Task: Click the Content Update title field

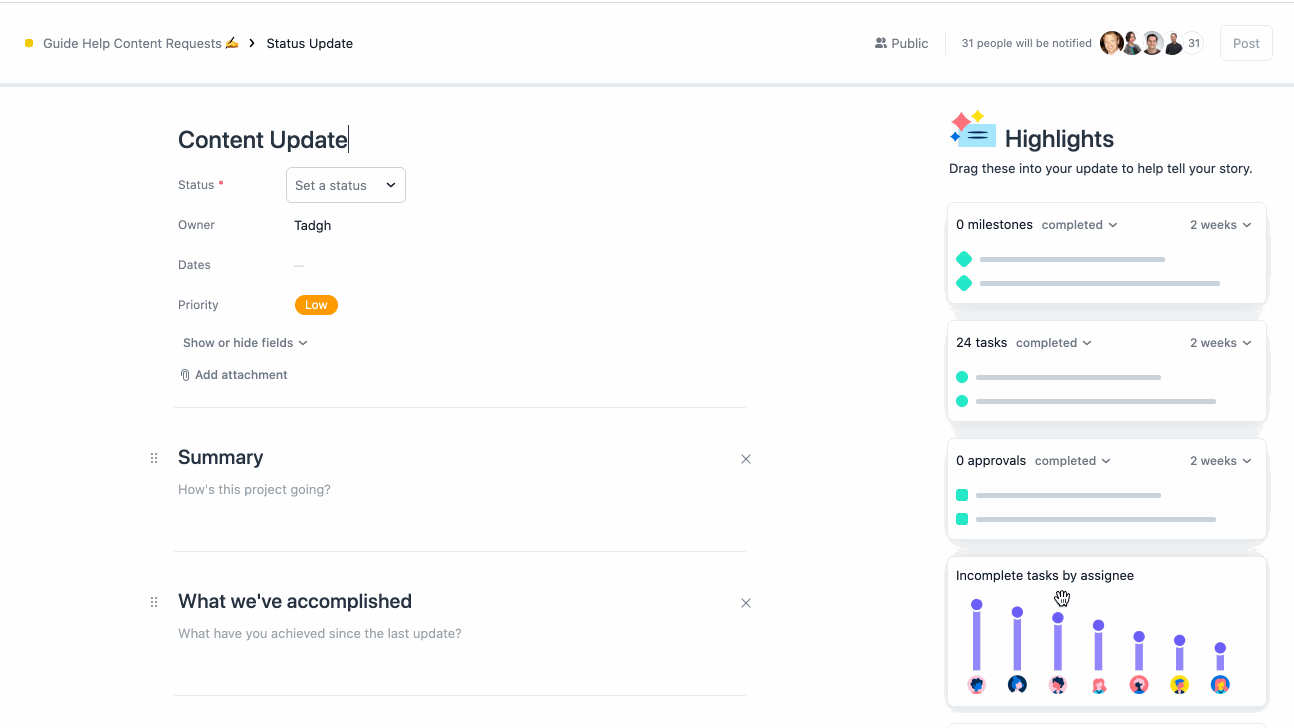Action: pyautogui.click(x=262, y=139)
